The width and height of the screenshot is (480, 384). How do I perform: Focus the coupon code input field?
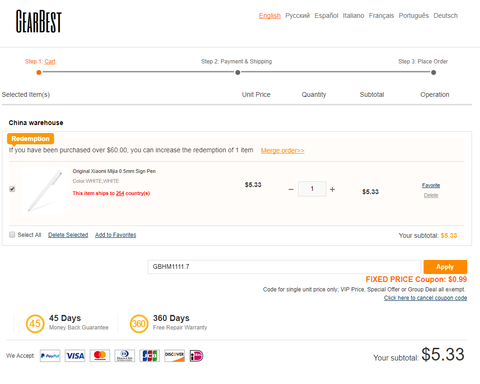pyautogui.click(x=284, y=267)
